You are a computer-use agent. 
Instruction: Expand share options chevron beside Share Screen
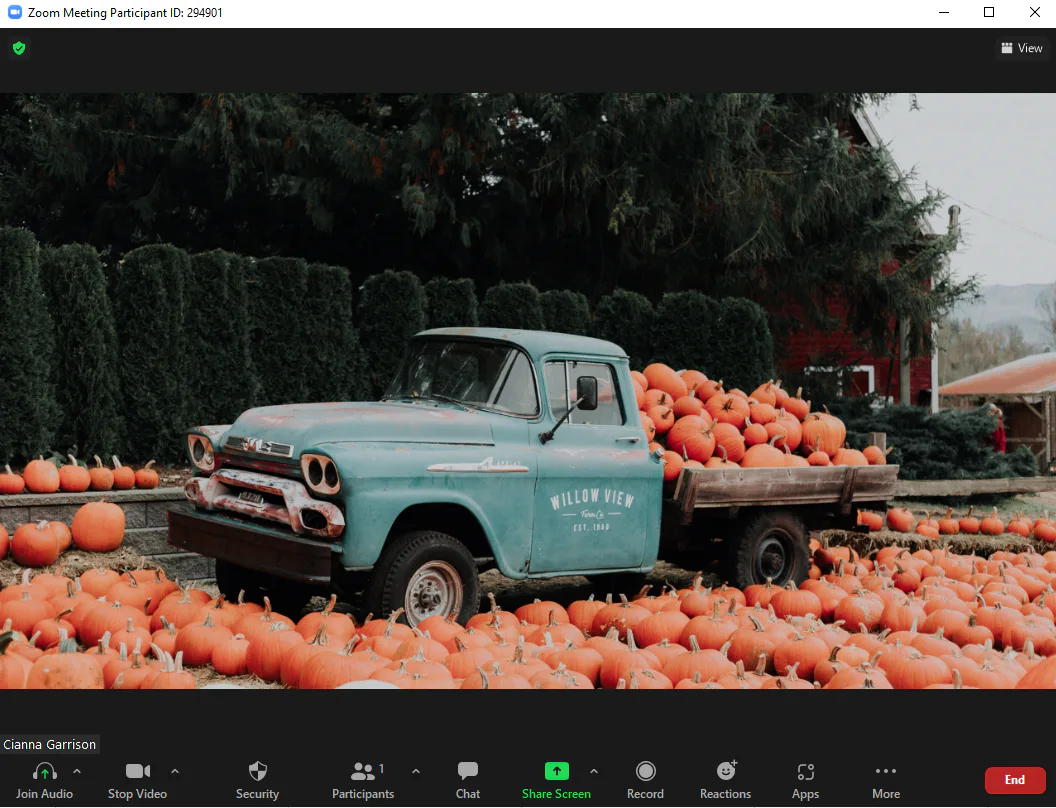pos(594,771)
